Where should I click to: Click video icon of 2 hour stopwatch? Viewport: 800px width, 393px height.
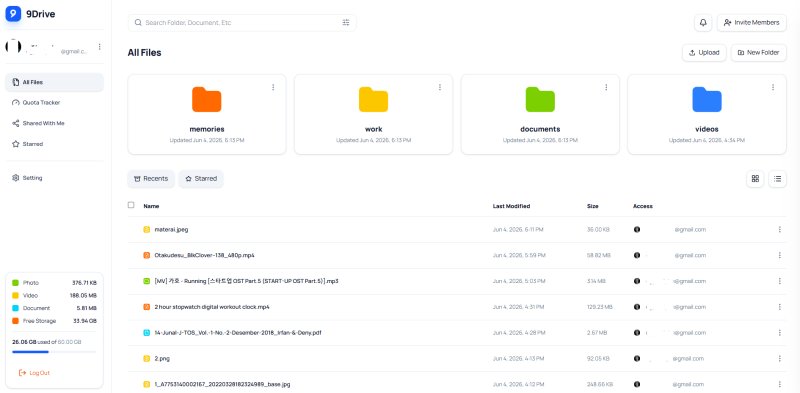point(146,307)
